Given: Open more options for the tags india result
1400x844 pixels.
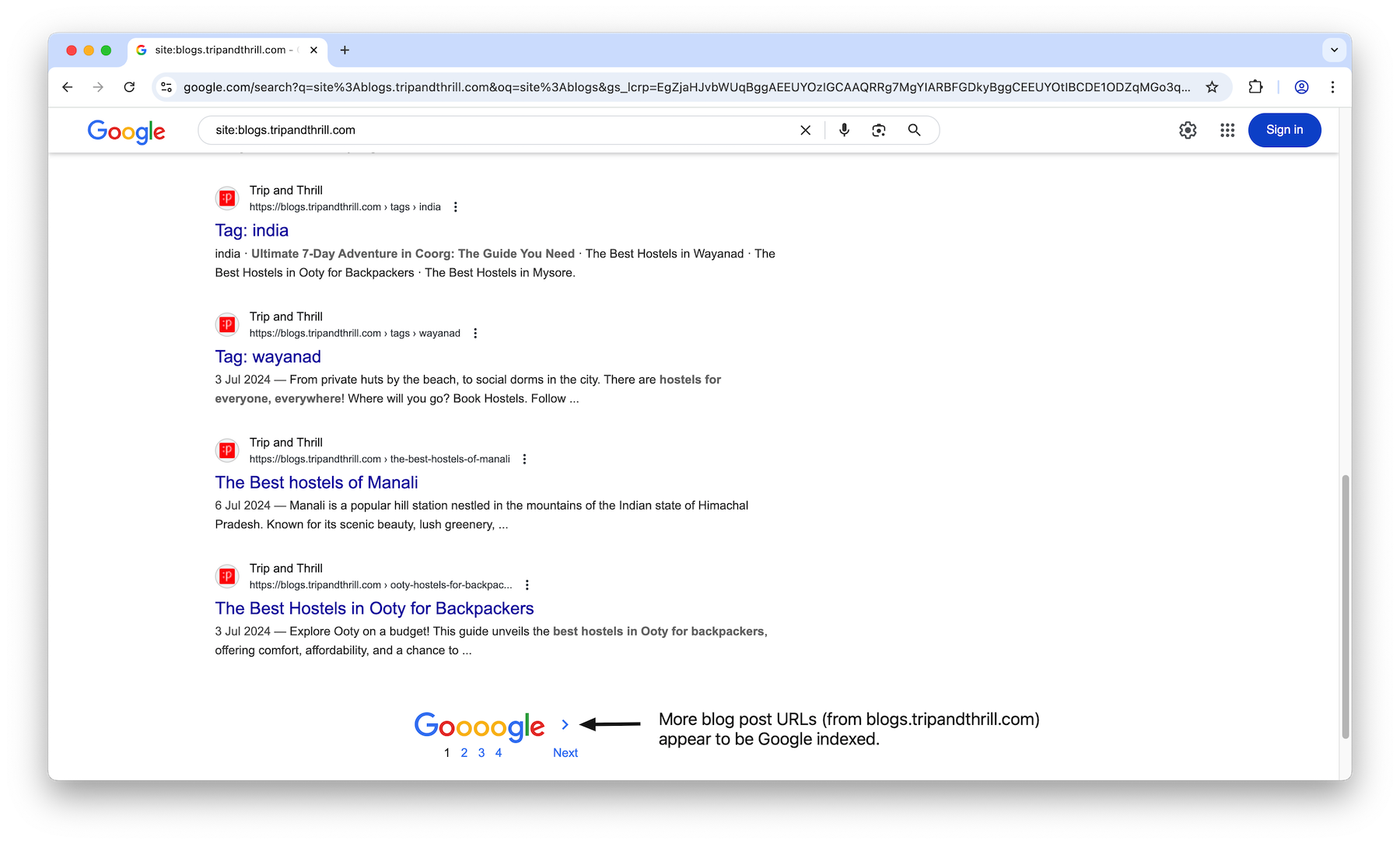Looking at the screenshot, I should pyautogui.click(x=456, y=207).
